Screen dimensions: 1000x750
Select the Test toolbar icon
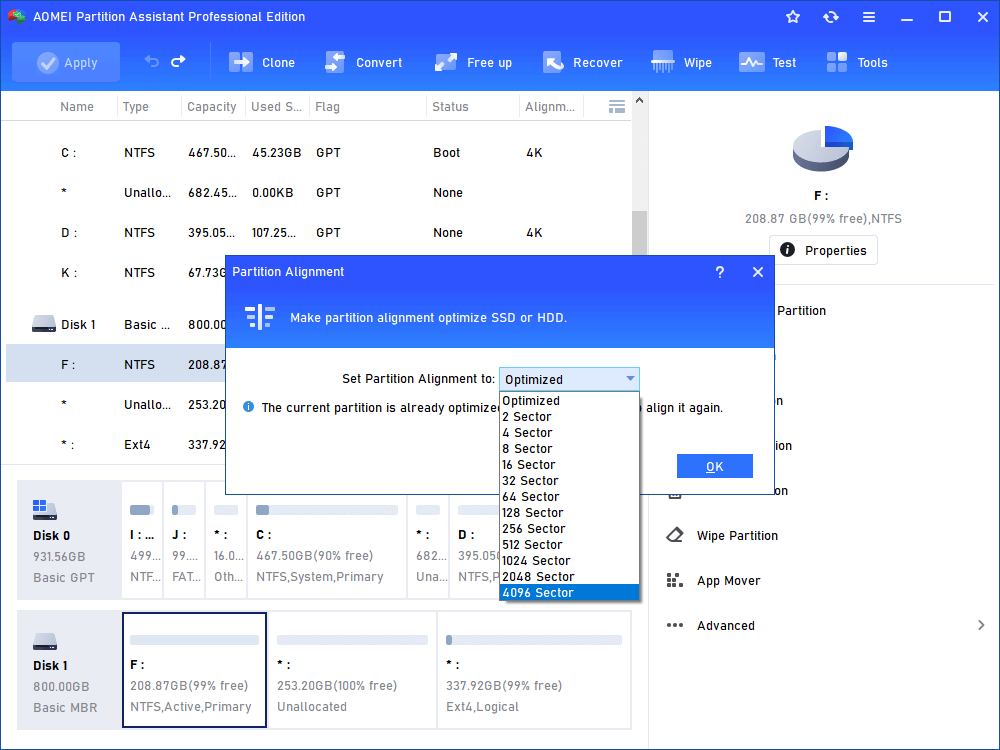(752, 62)
